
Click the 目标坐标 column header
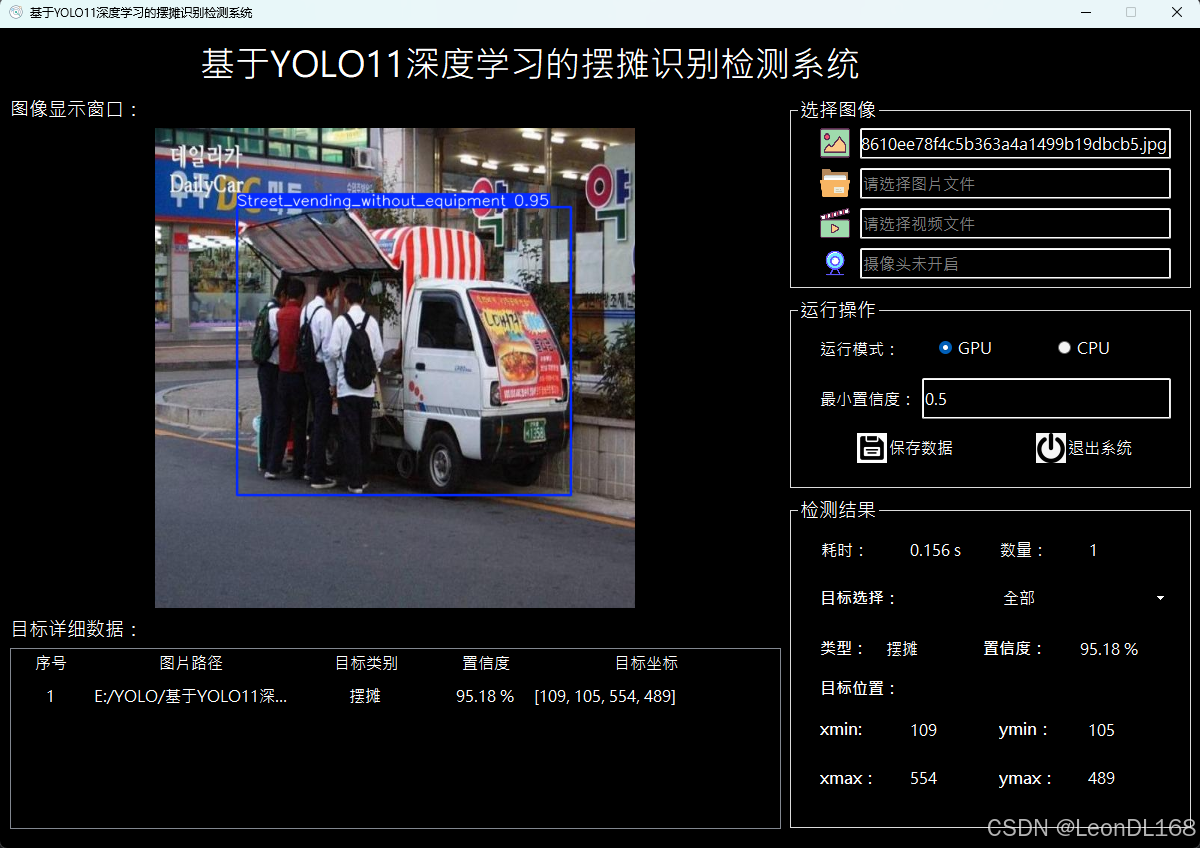coord(646,663)
